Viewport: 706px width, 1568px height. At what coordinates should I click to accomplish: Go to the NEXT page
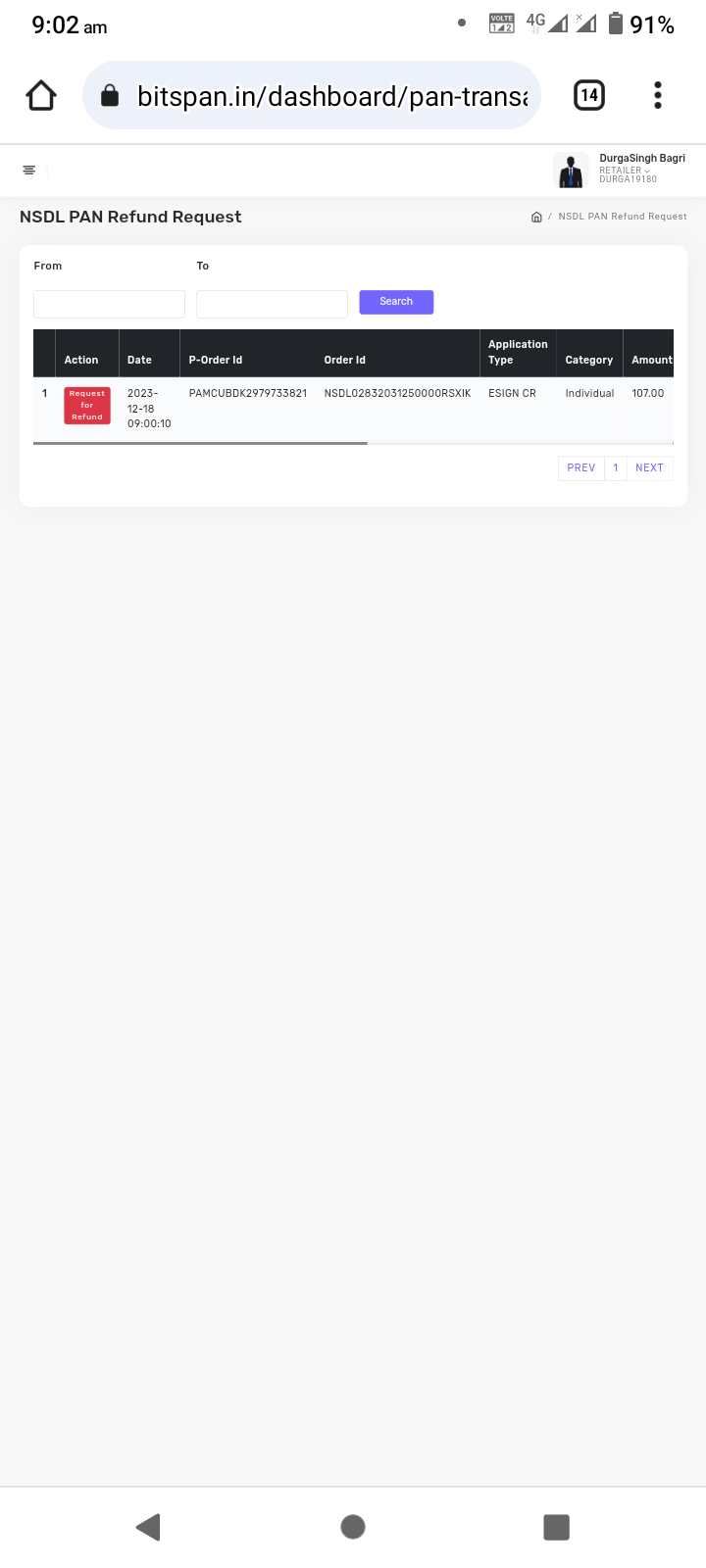click(649, 467)
